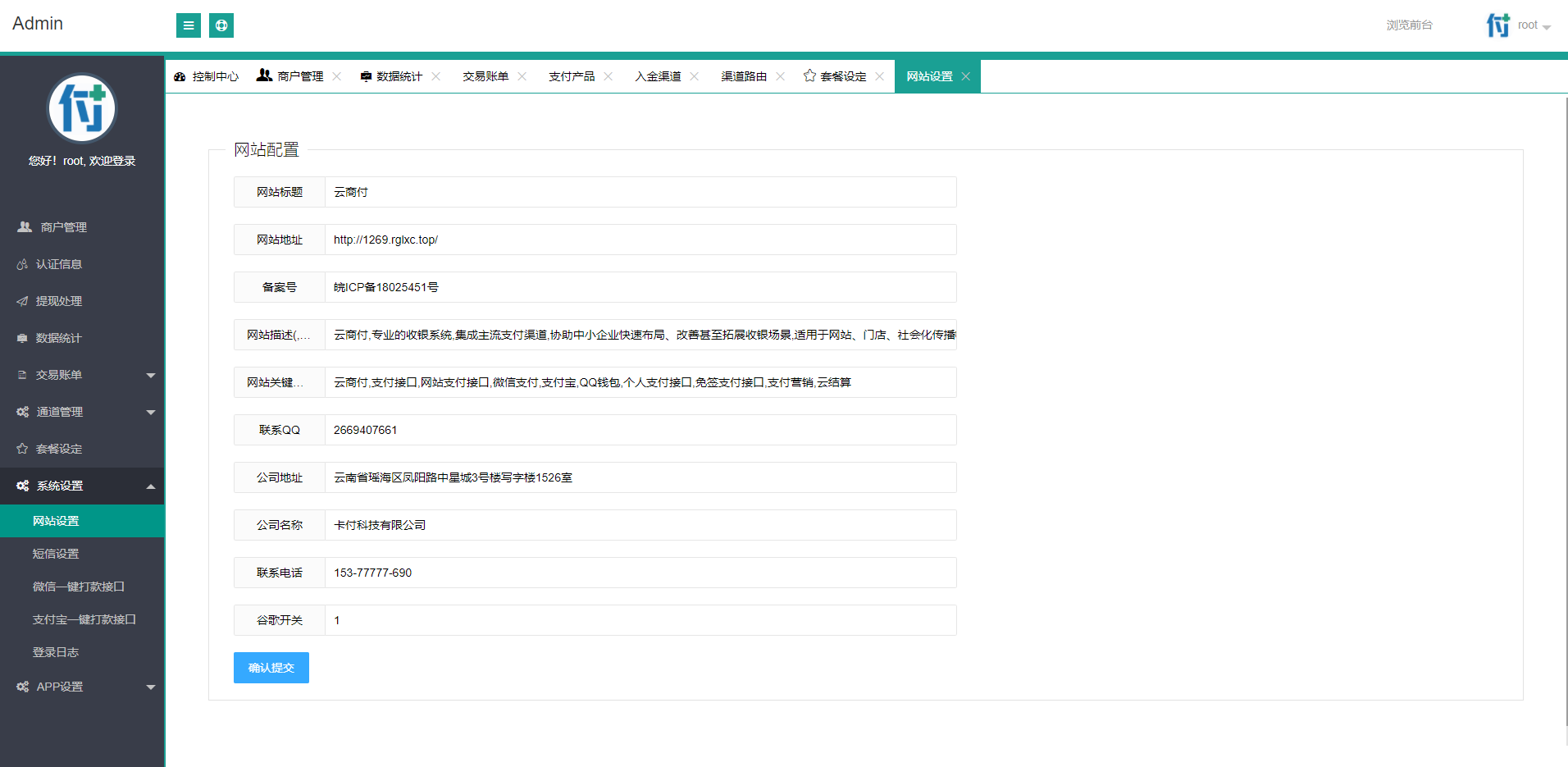Open 网站设置 in sidebar submenu
This screenshot has height=767, width=1568.
(x=82, y=521)
